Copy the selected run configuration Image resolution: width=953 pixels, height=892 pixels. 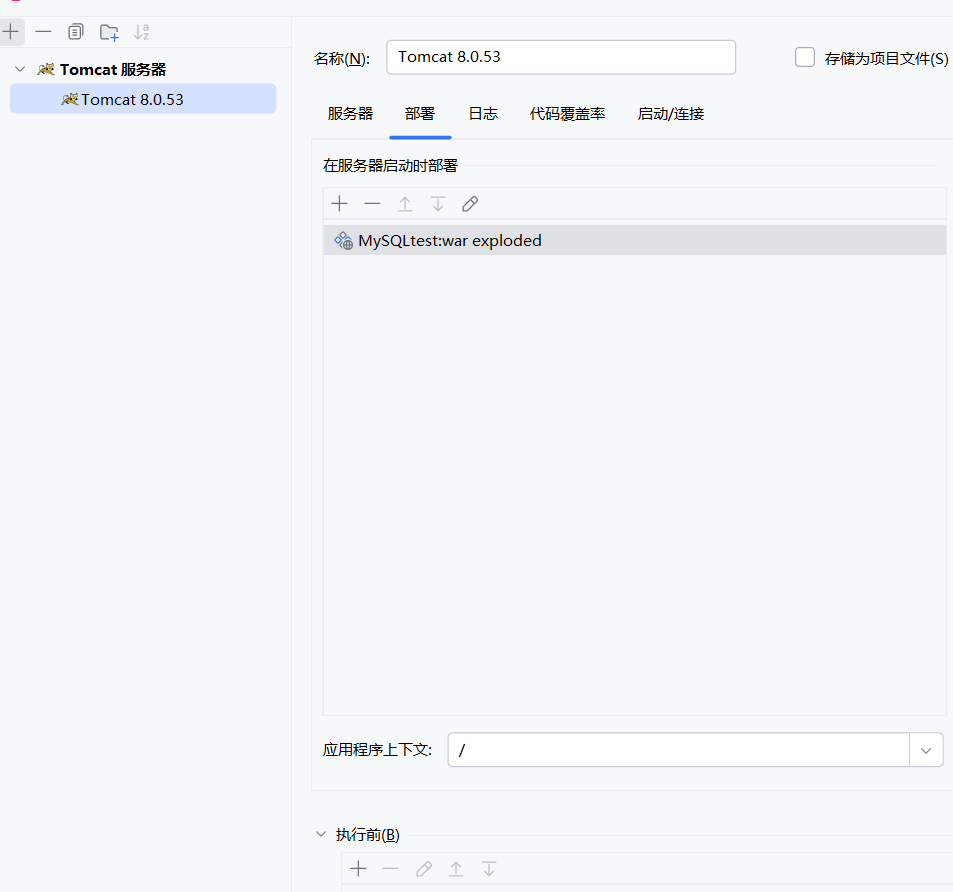point(75,32)
